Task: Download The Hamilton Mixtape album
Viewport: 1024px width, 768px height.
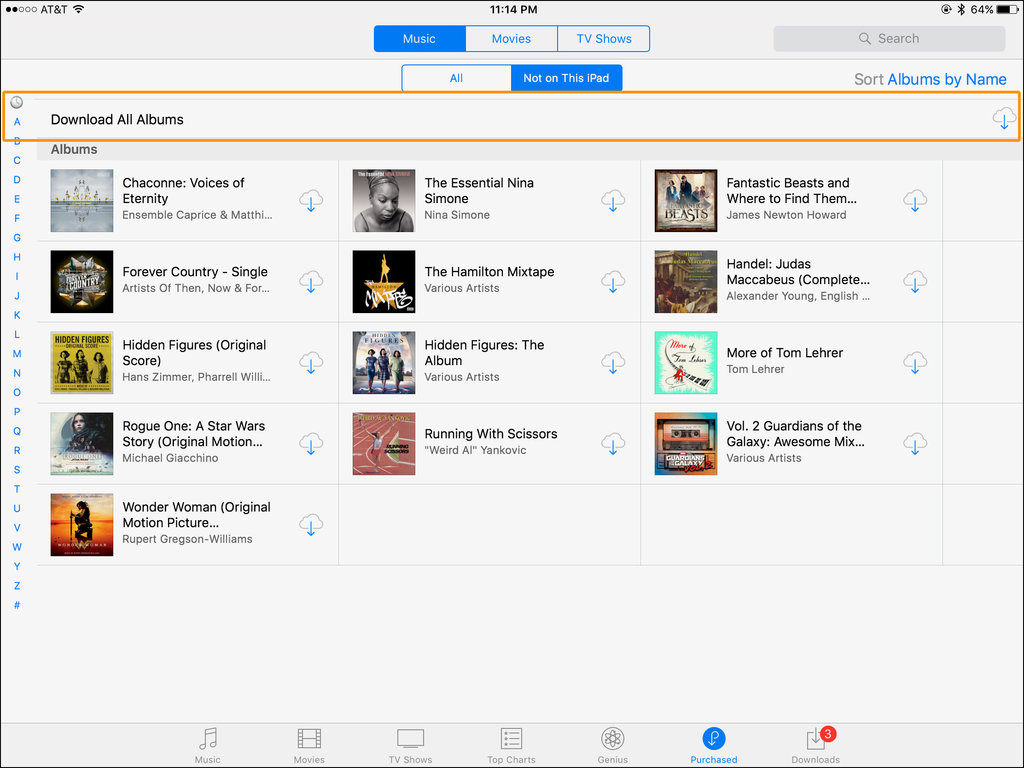Action: click(613, 282)
